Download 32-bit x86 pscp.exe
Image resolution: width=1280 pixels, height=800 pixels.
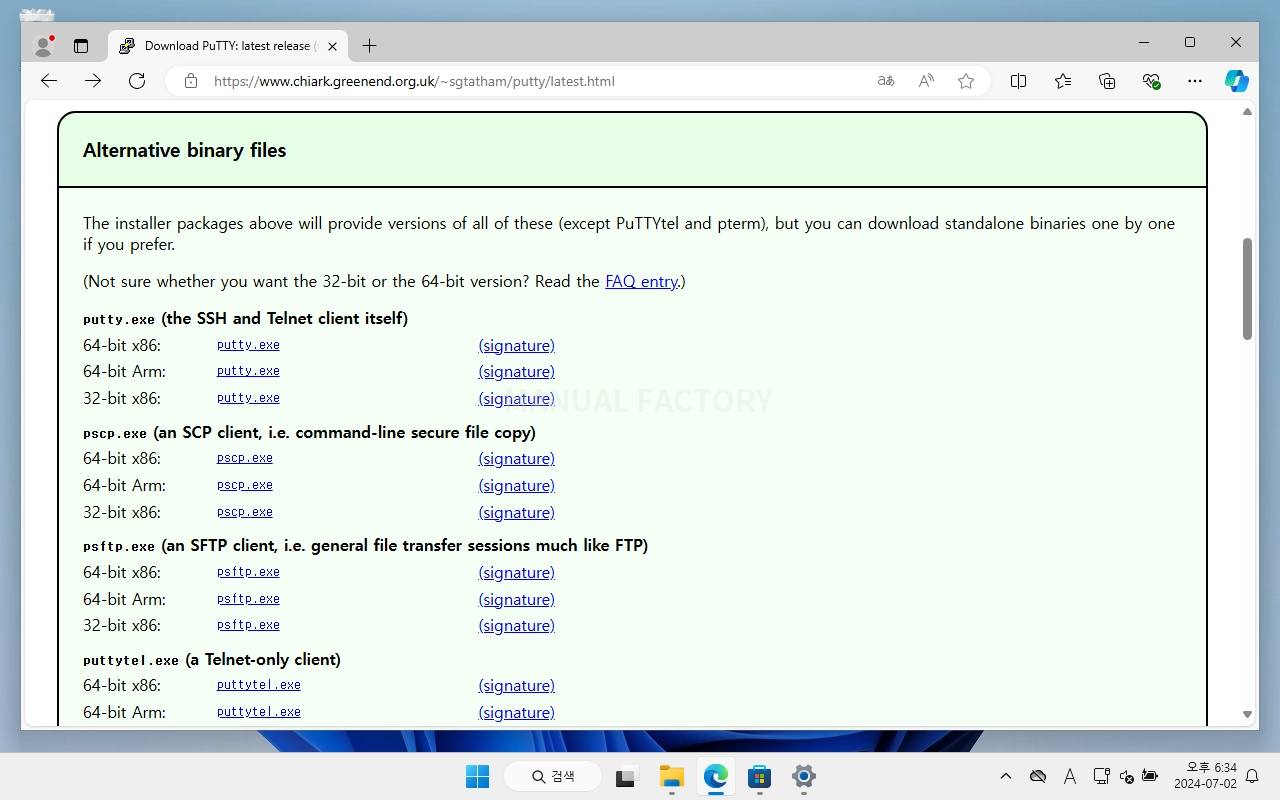pyautogui.click(x=245, y=512)
